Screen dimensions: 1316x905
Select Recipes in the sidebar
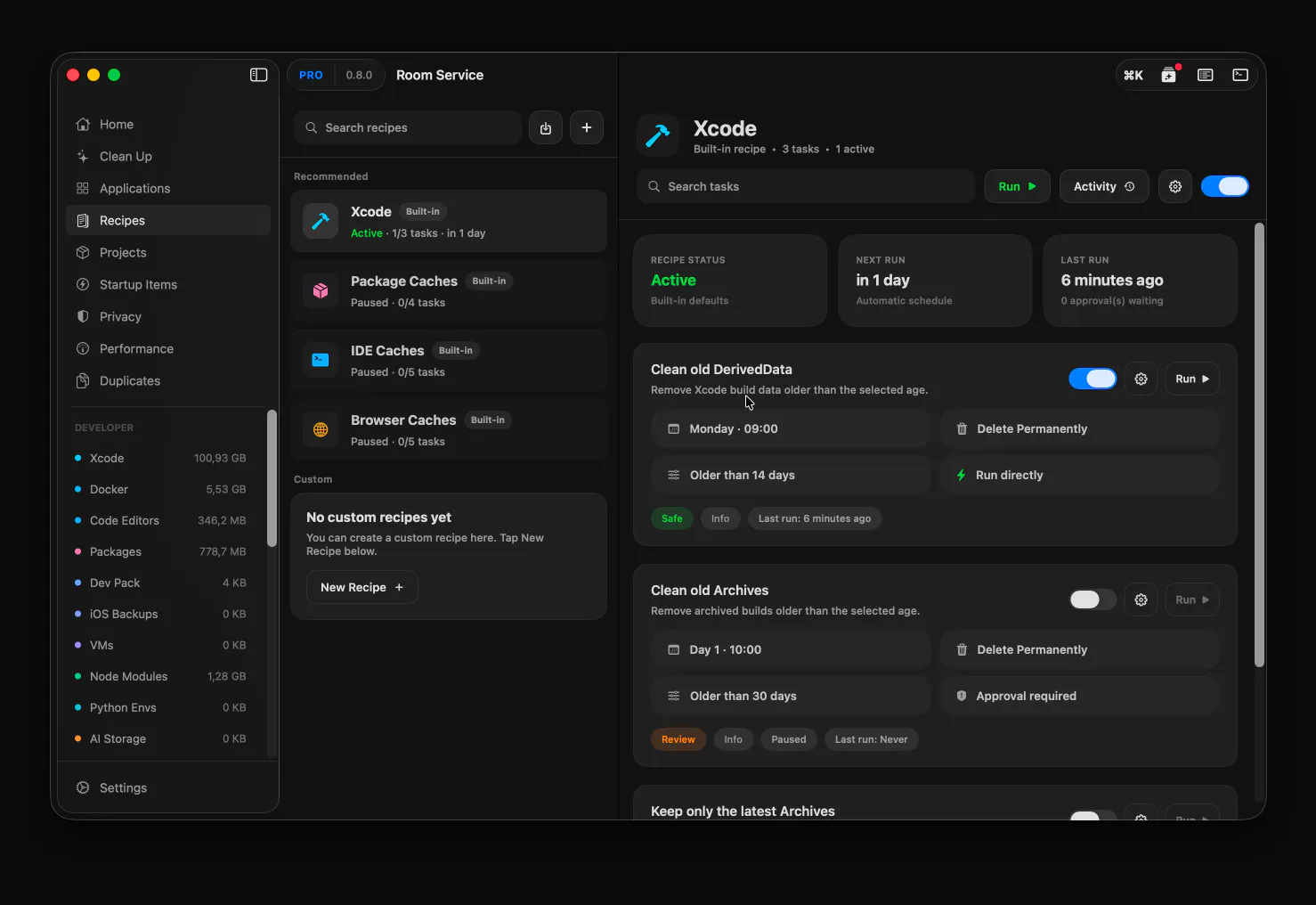click(x=168, y=220)
